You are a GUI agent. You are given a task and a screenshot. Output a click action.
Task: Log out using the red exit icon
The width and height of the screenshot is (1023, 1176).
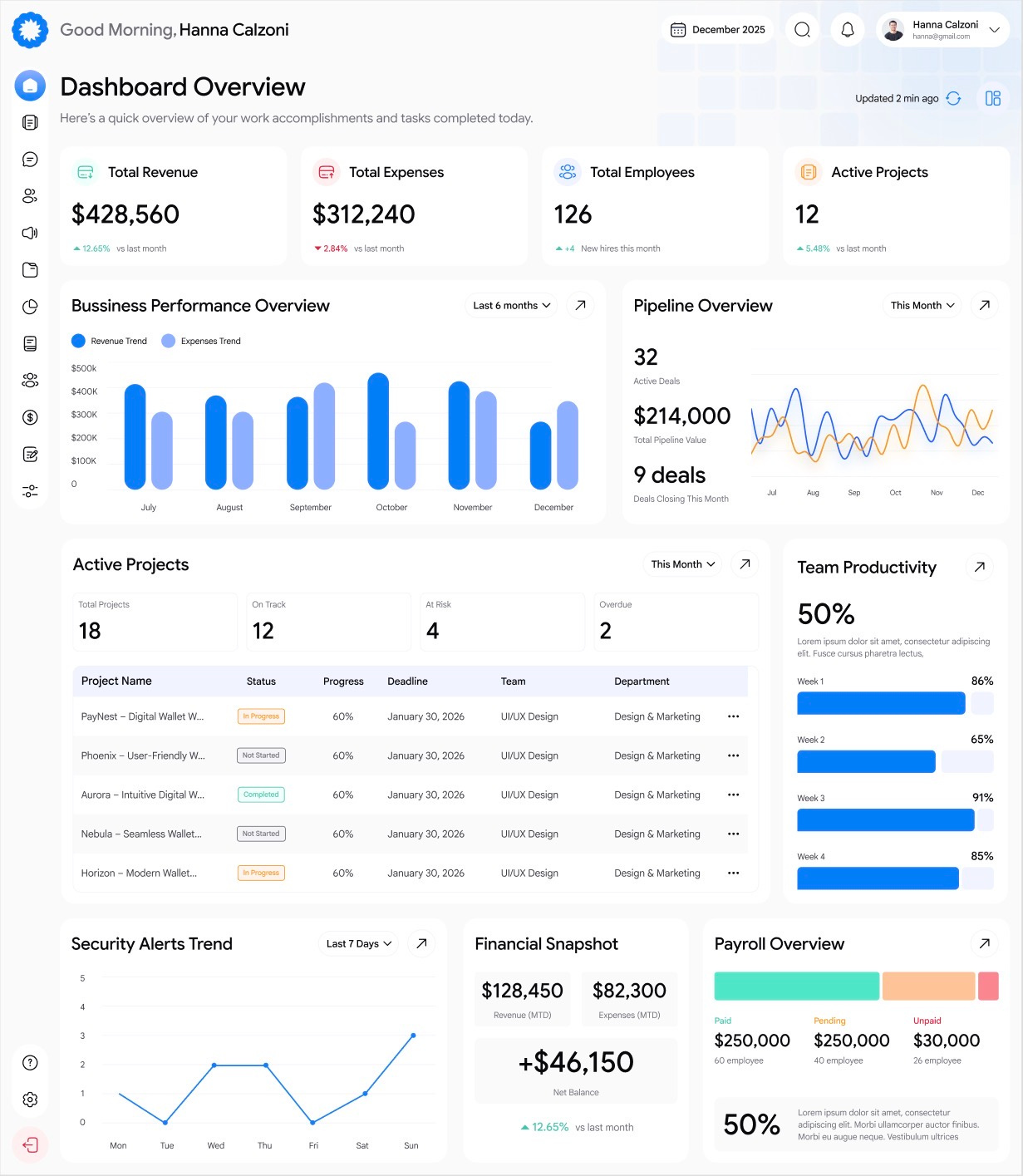[30, 1144]
